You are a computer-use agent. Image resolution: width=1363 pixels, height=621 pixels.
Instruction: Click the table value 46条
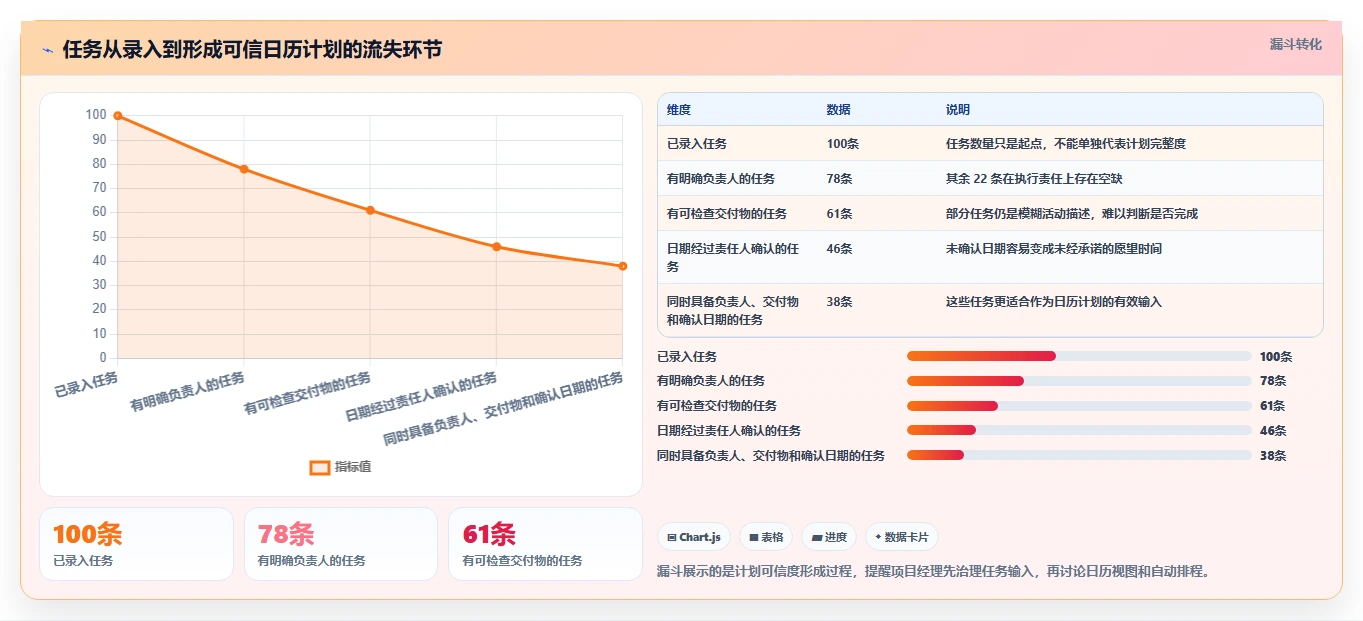click(840, 249)
